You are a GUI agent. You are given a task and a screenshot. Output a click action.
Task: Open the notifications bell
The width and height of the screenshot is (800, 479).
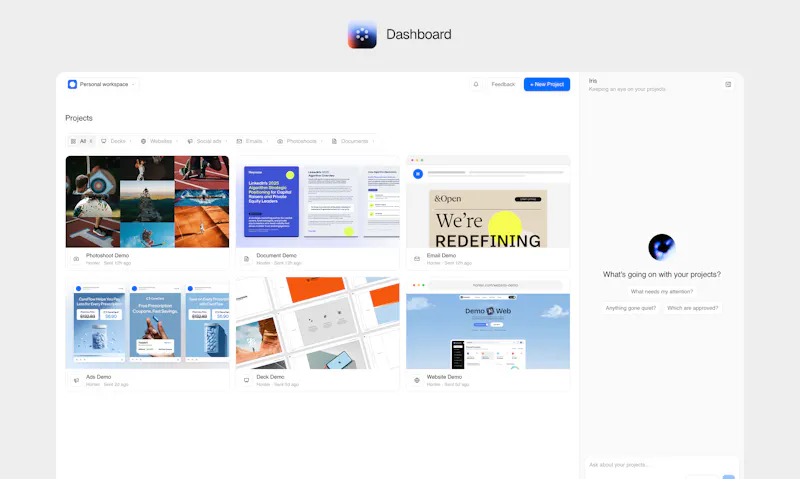476,84
